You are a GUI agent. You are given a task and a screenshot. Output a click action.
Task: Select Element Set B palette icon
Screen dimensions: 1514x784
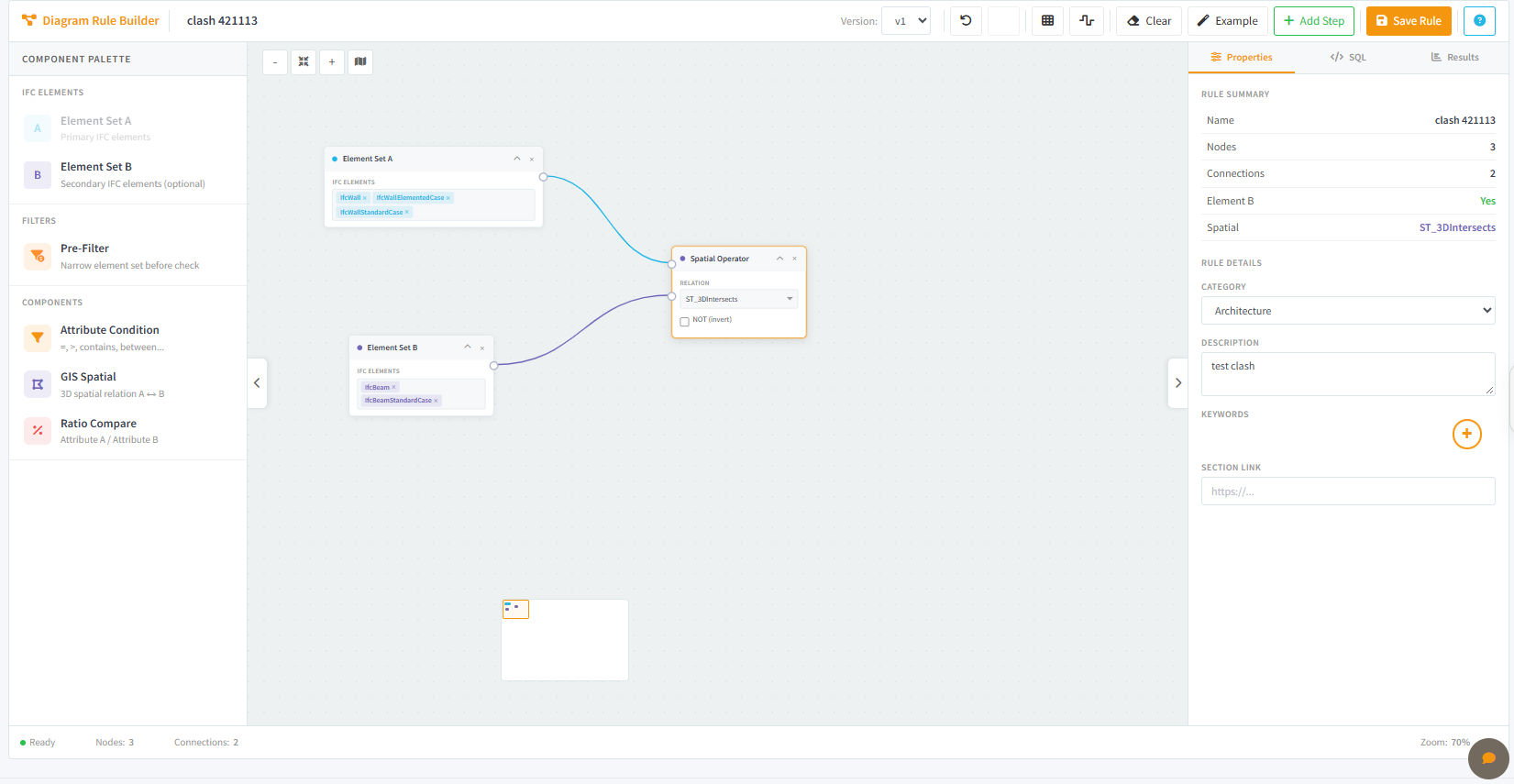[38, 174]
